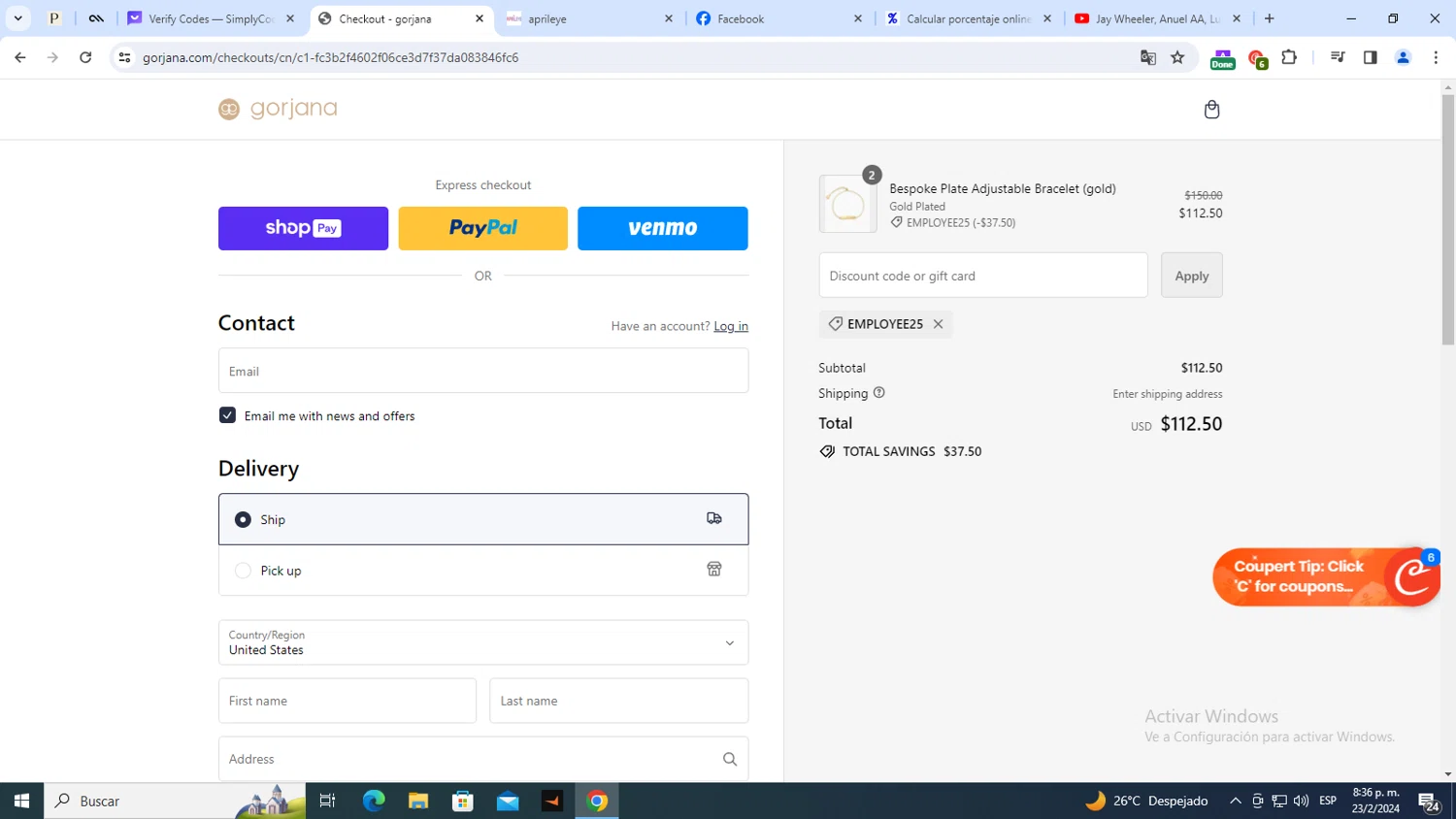Remove the EMPLOYEE25 discount code
Viewport: 1456px width, 819px height.
click(x=938, y=324)
